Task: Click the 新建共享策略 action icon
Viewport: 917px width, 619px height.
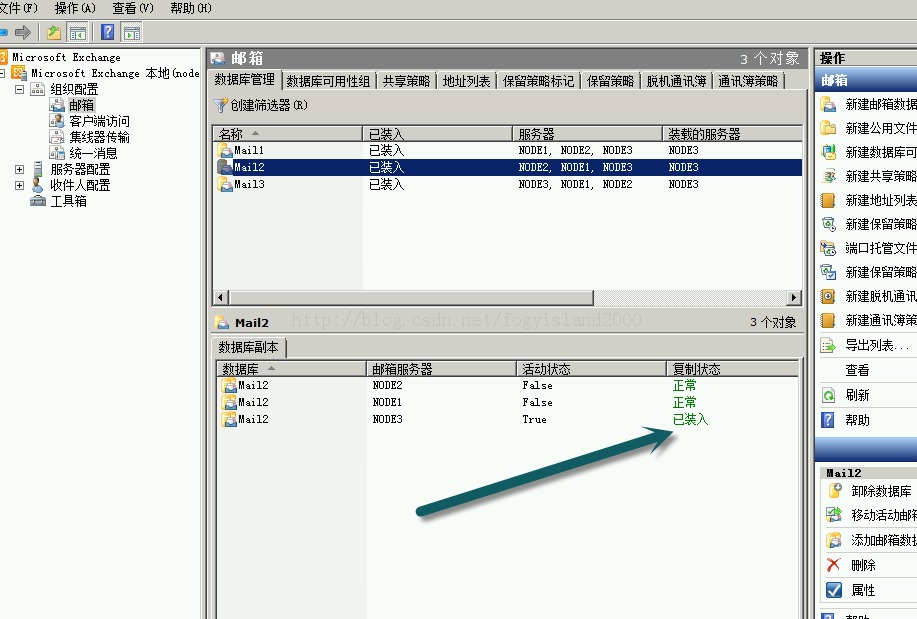Action: [x=828, y=176]
